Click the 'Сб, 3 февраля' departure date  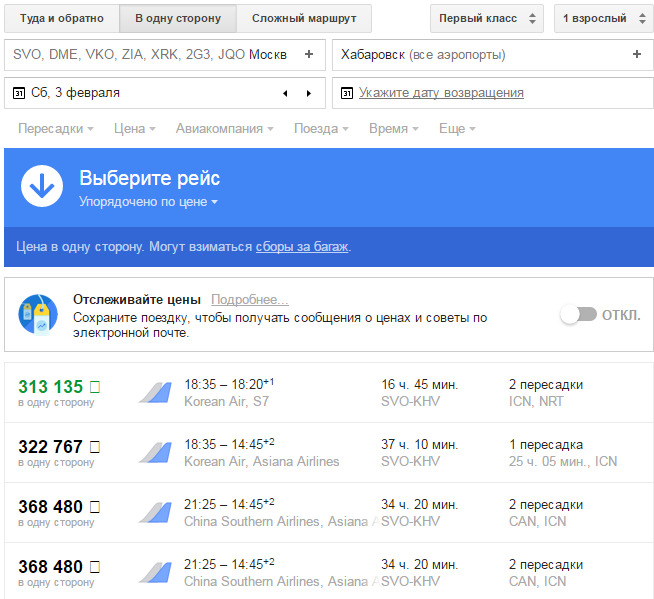click(75, 93)
